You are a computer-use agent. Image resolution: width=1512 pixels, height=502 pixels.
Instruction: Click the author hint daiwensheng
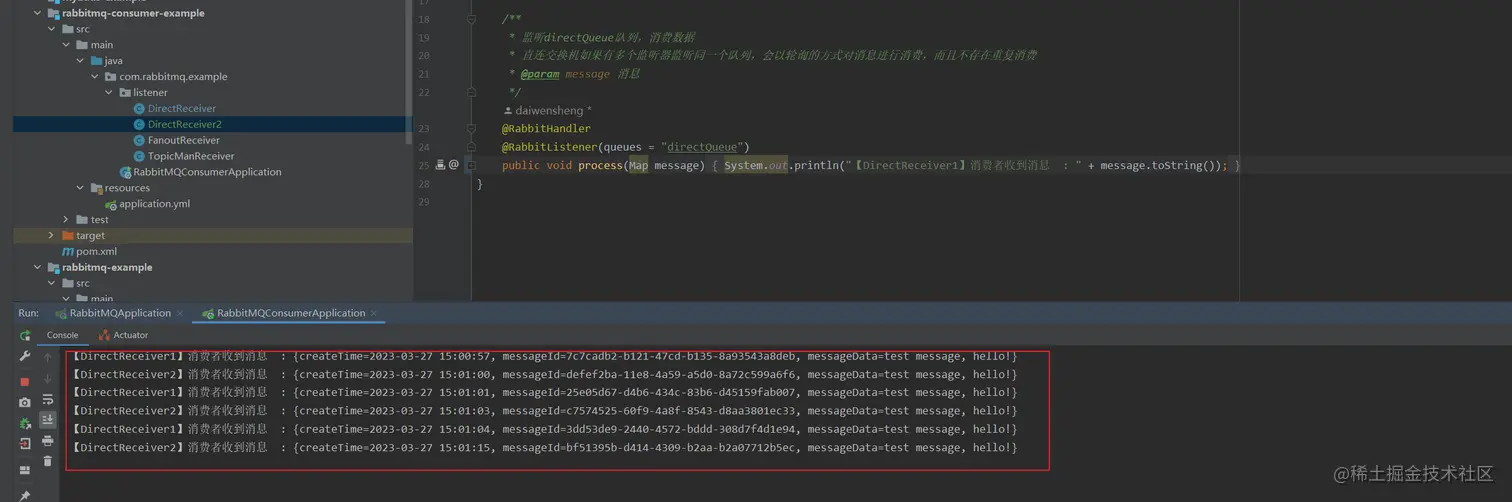[547, 110]
